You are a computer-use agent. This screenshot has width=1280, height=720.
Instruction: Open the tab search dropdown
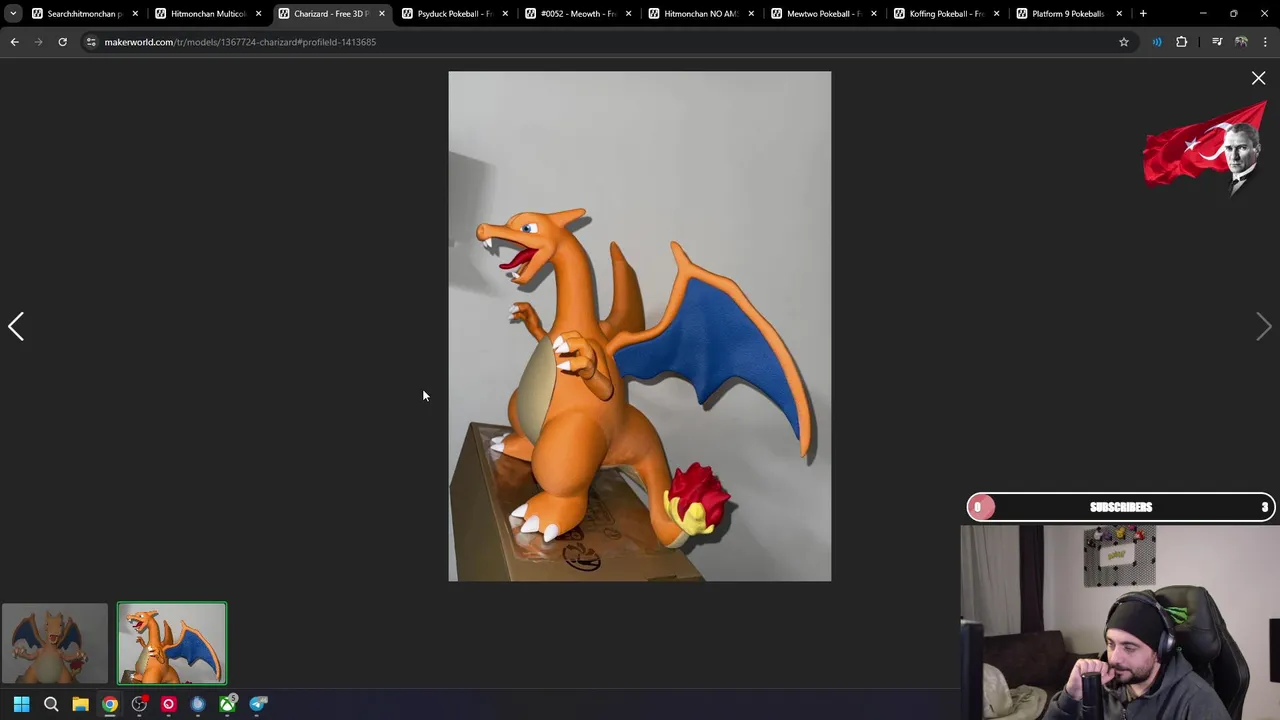tap(13, 14)
